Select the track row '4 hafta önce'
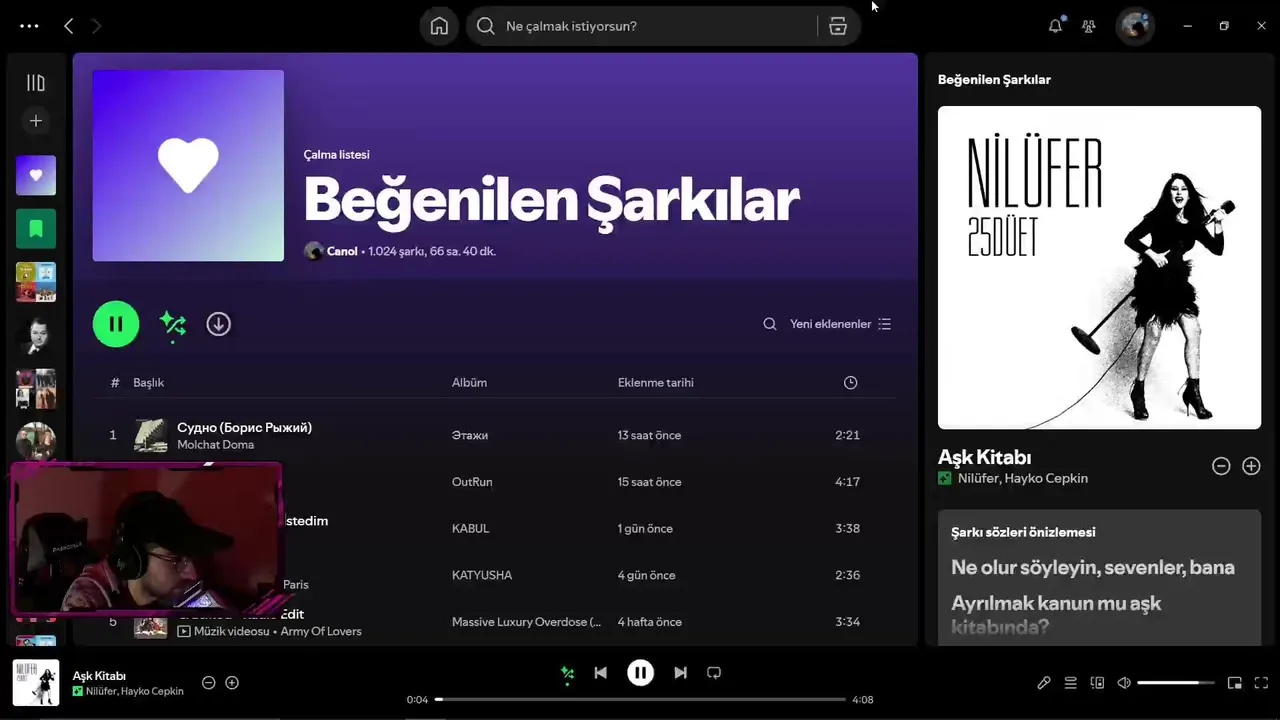1280x720 pixels. (x=495, y=622)
